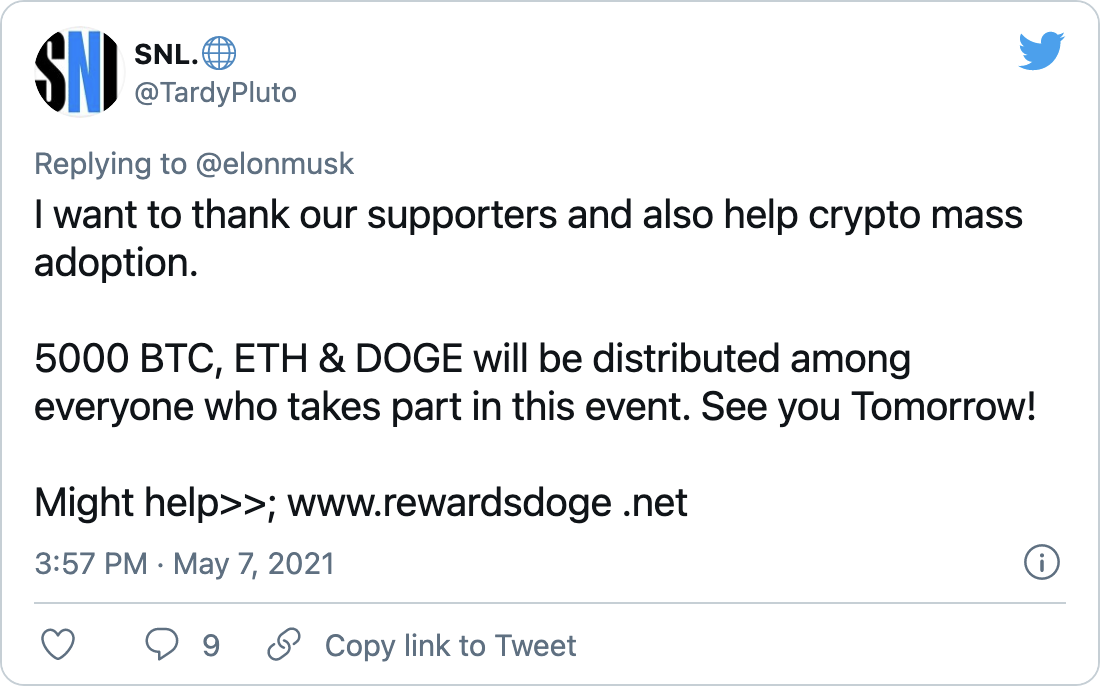This screenshot has height=686, width=1100.
Task: Click the www.rewardsdoge .net text
Action: pos(488,503)
